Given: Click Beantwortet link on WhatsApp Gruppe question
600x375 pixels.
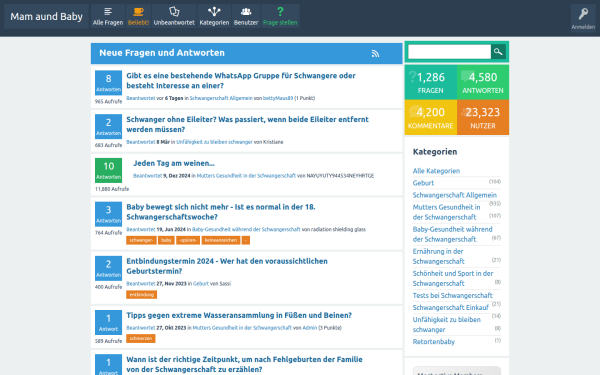Looking at the screenshot, I should (141, 98).
